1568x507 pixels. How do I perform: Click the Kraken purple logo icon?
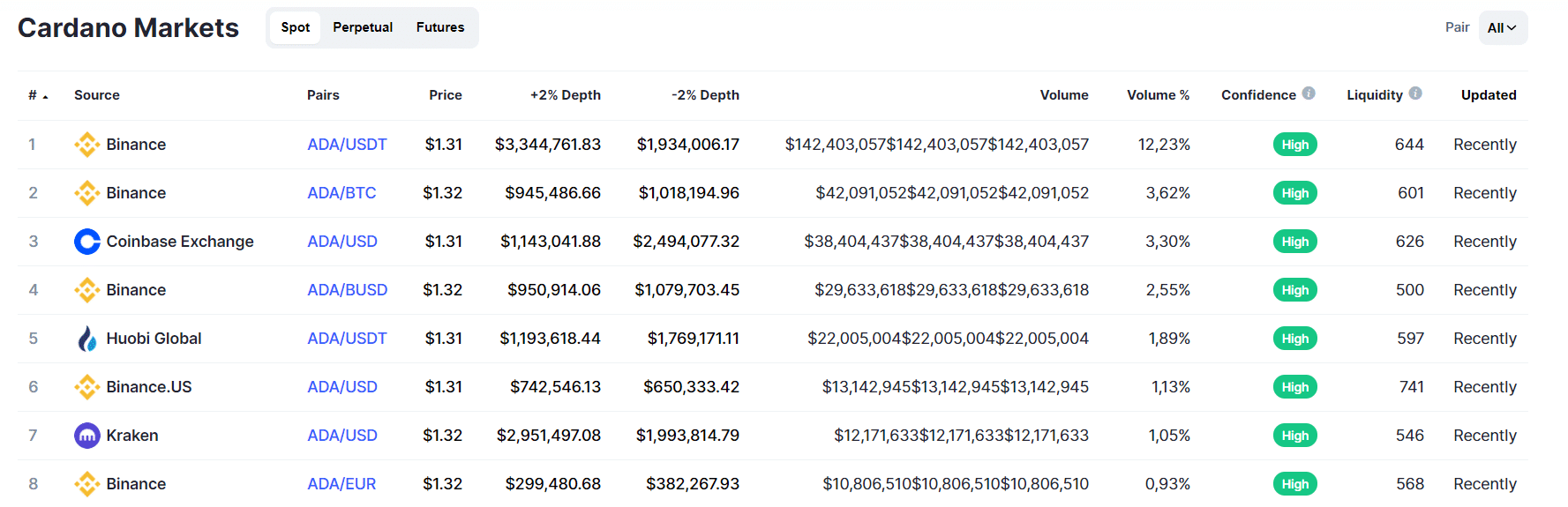click(x=86, y=436)
